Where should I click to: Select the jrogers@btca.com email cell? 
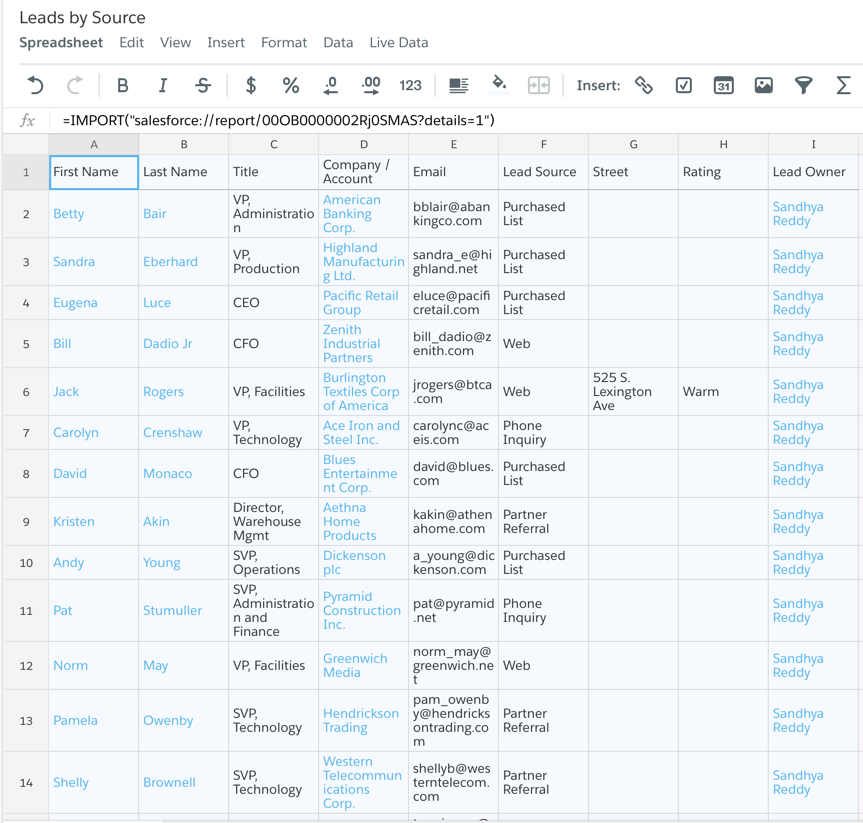[454, 391]
